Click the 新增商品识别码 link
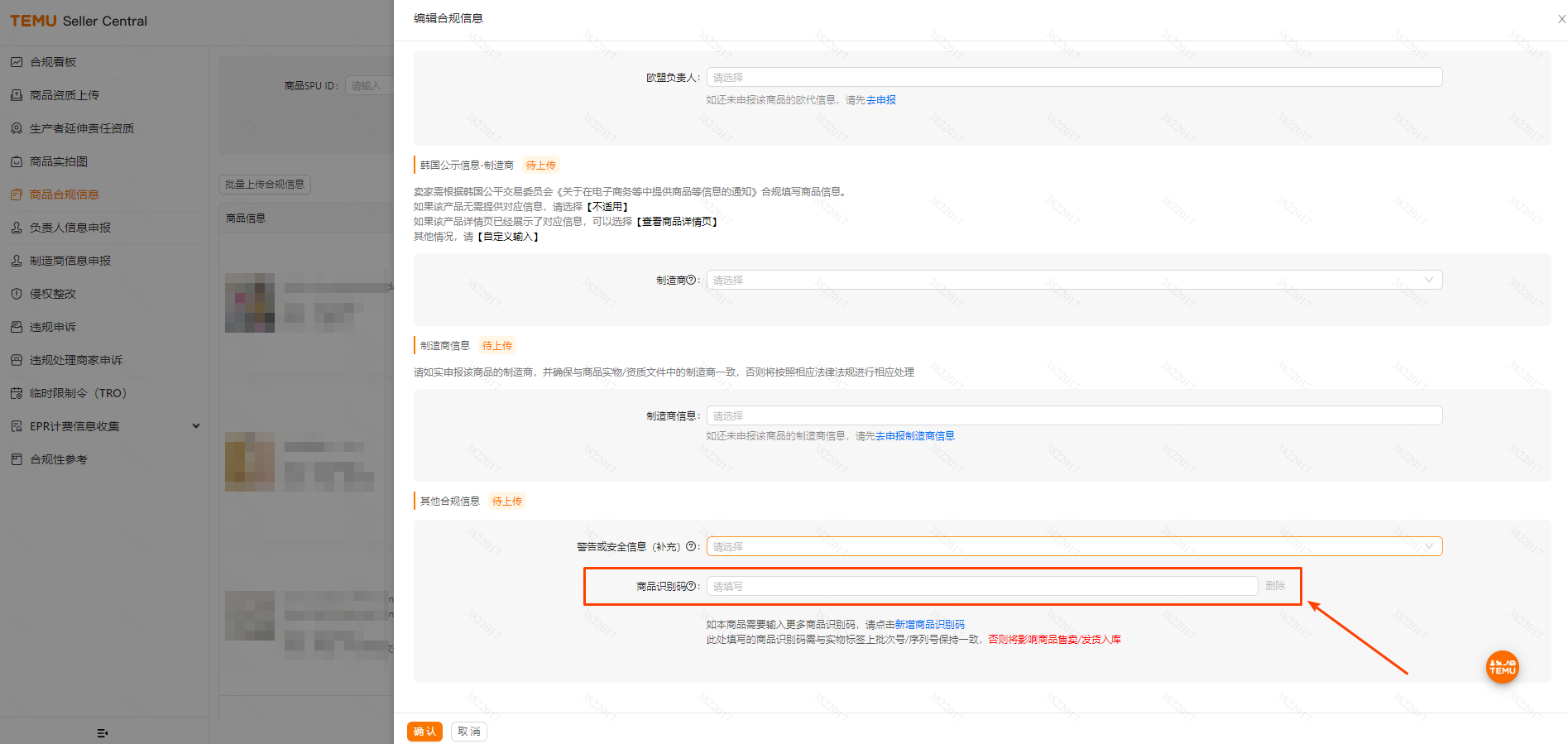Viewport: 1568px width, 744px height. pos(930,625)
